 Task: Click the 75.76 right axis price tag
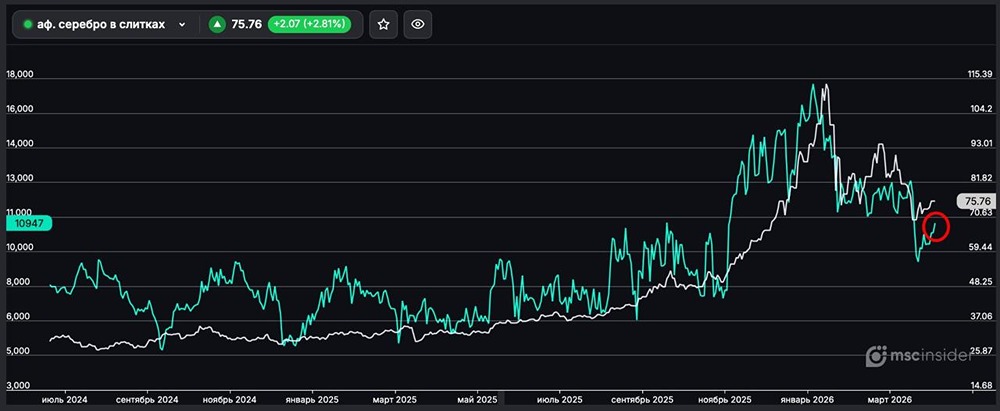pyautogui.click(x=974, y=200)
